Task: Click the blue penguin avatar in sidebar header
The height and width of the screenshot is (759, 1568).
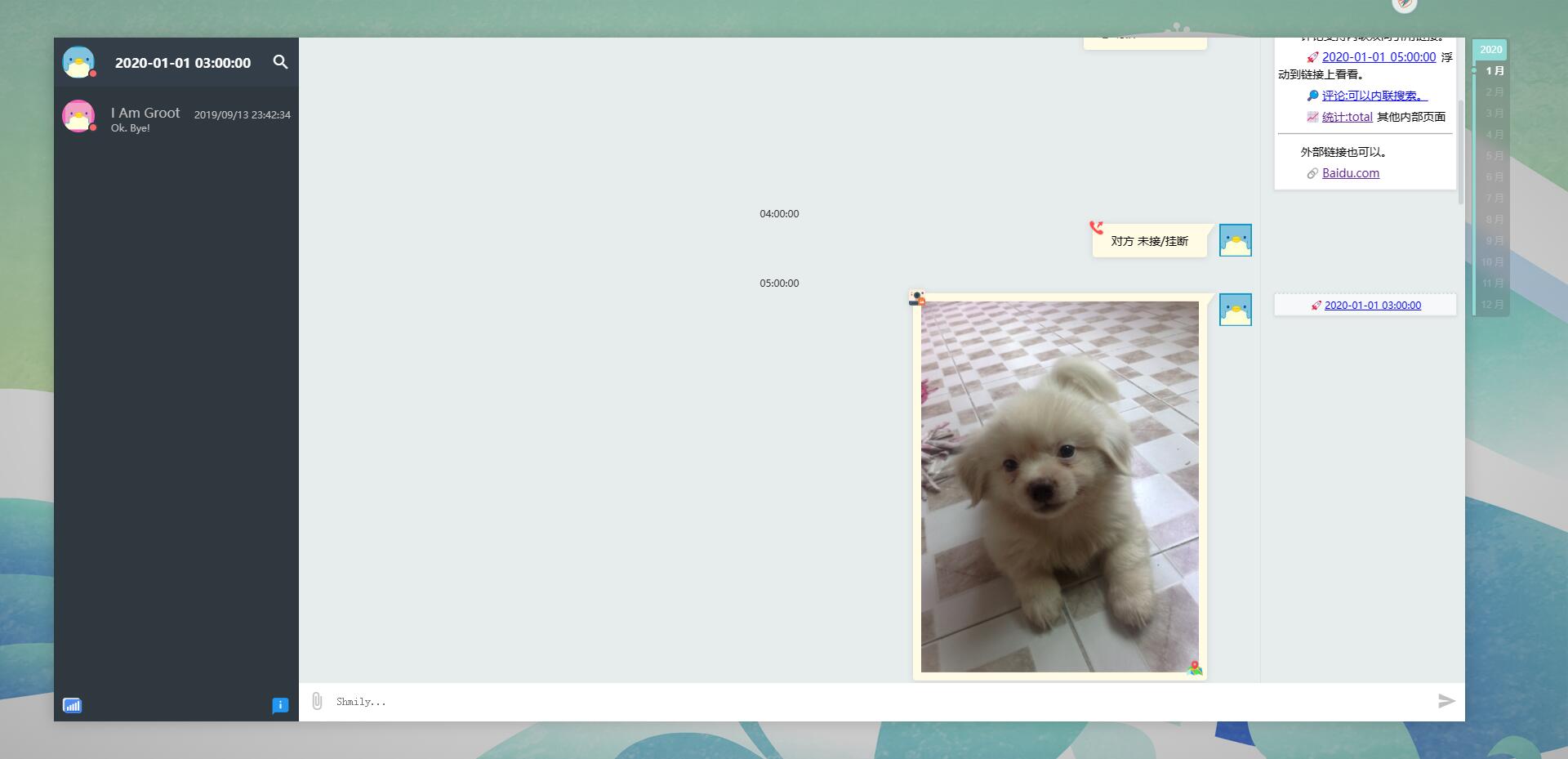Action: [79, 62]
